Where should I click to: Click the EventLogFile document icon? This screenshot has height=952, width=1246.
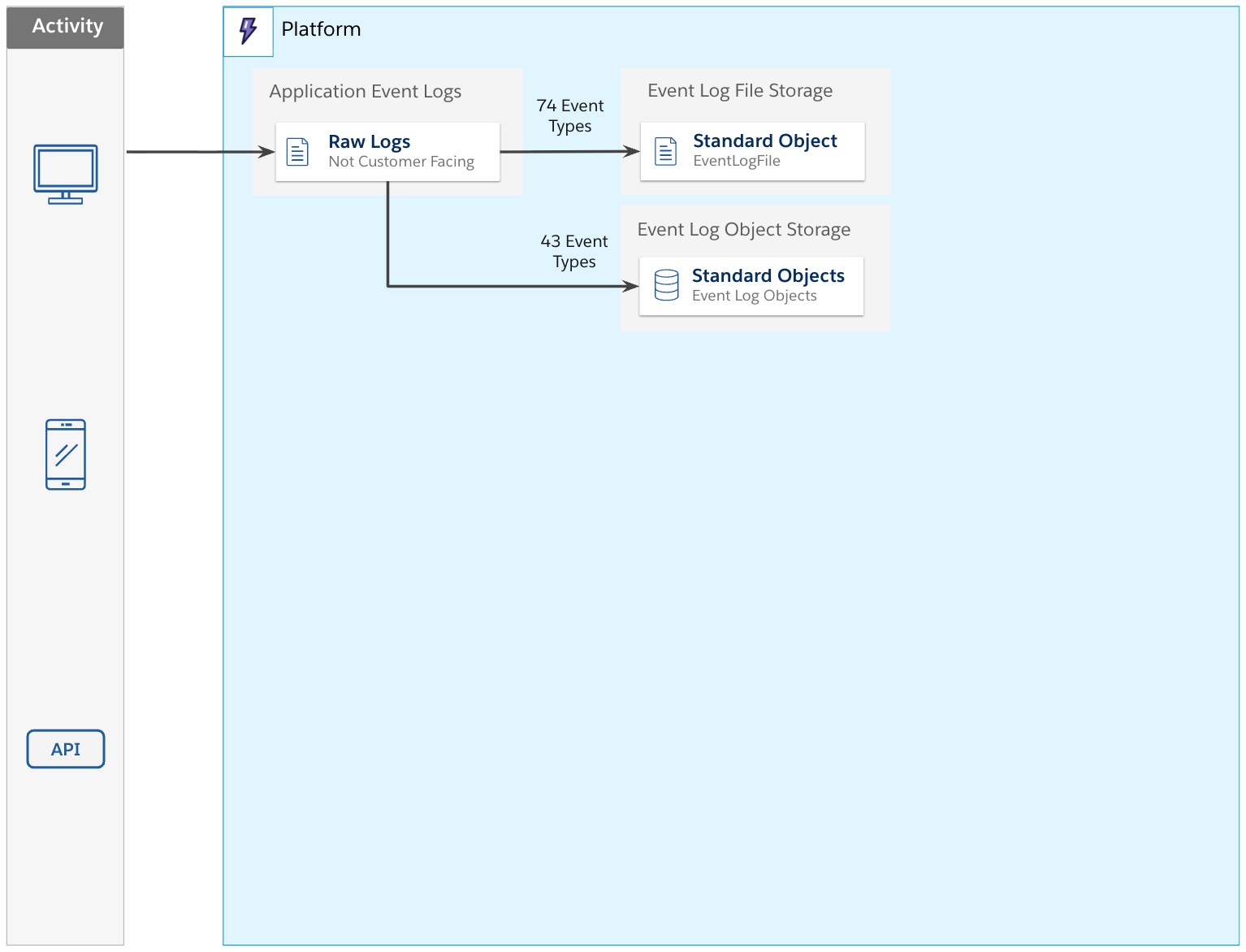pos(665,151)
